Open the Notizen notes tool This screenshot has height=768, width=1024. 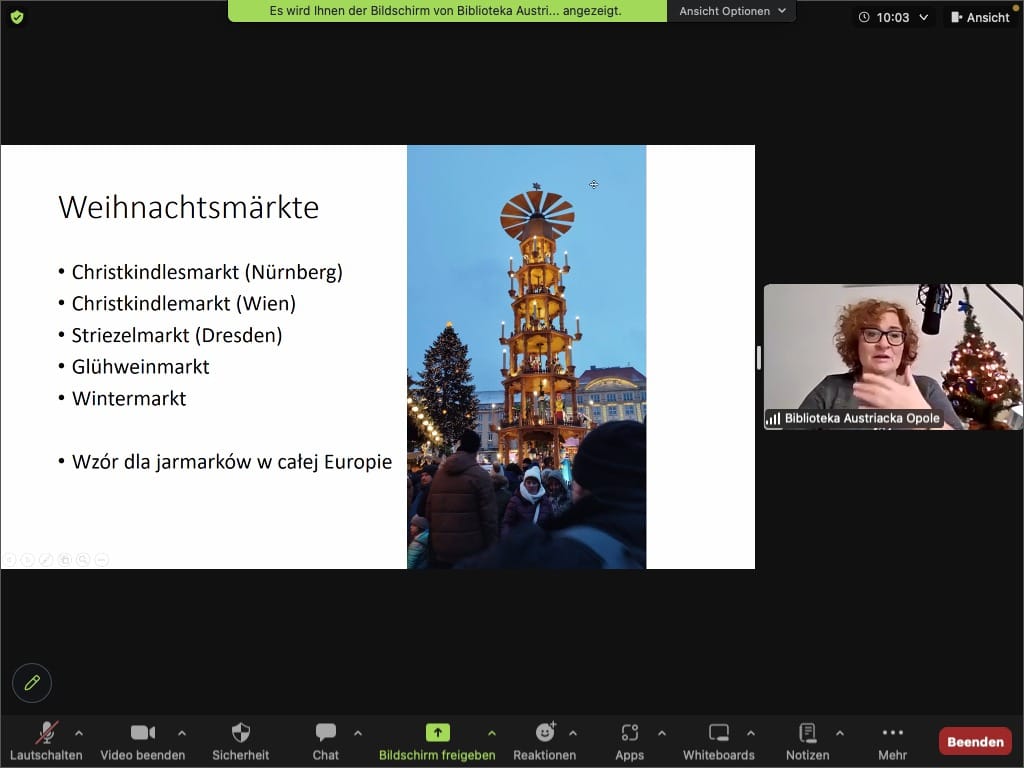pyautogui.click(x=807, y=740)
